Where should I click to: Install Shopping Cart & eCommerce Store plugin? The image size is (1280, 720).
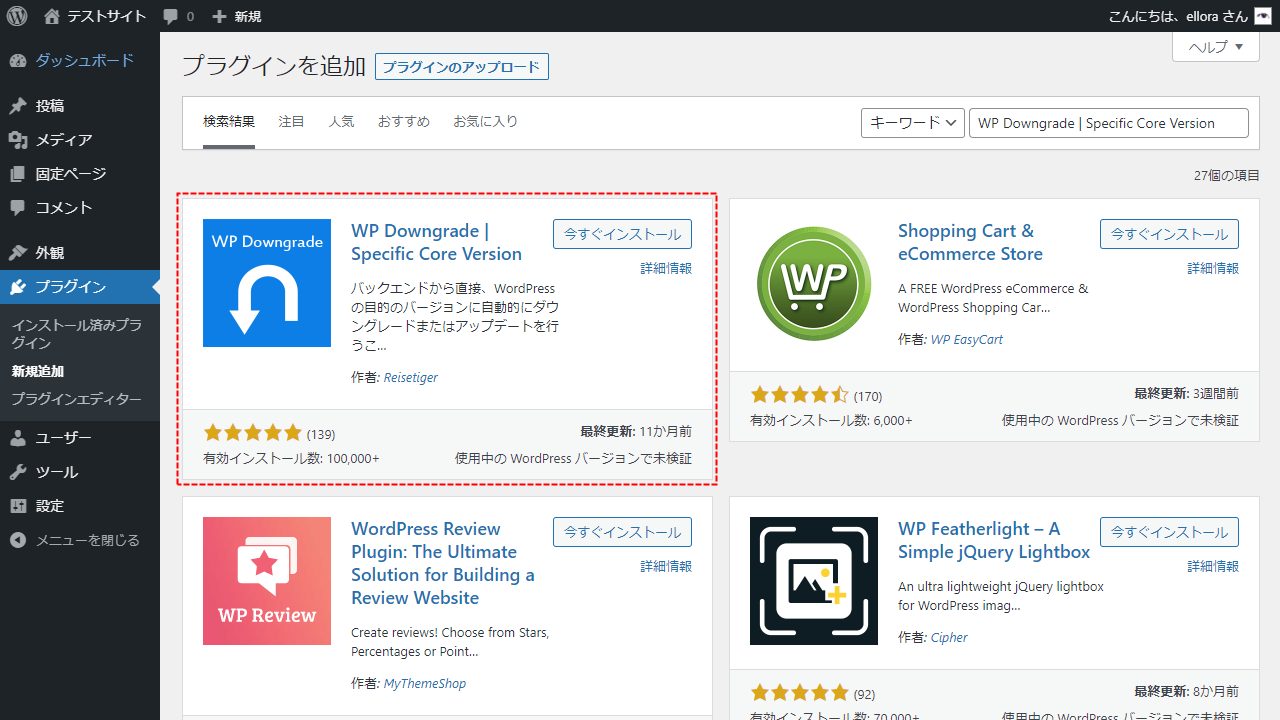click(1169, 234)
